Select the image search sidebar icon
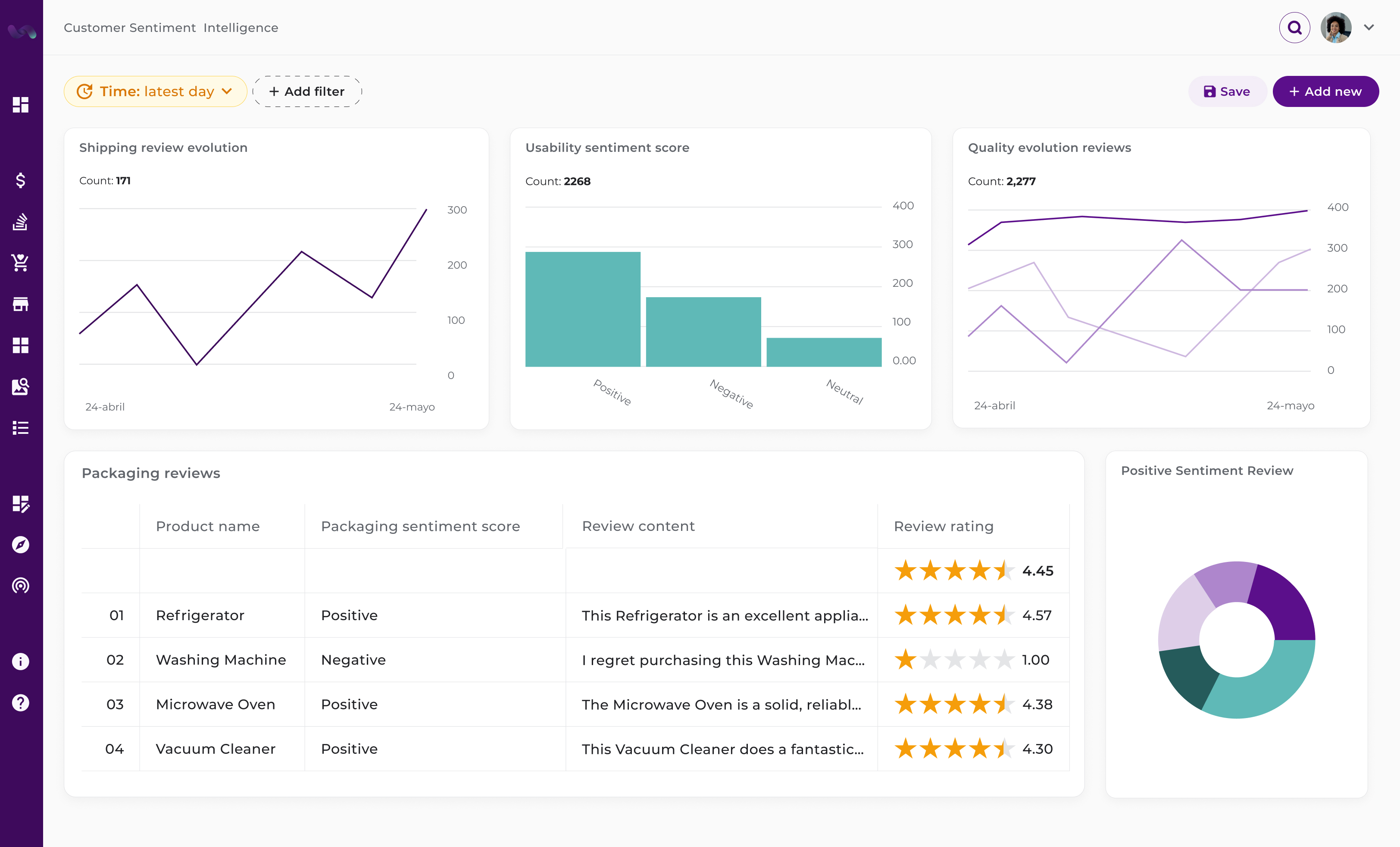 (21, 386)
